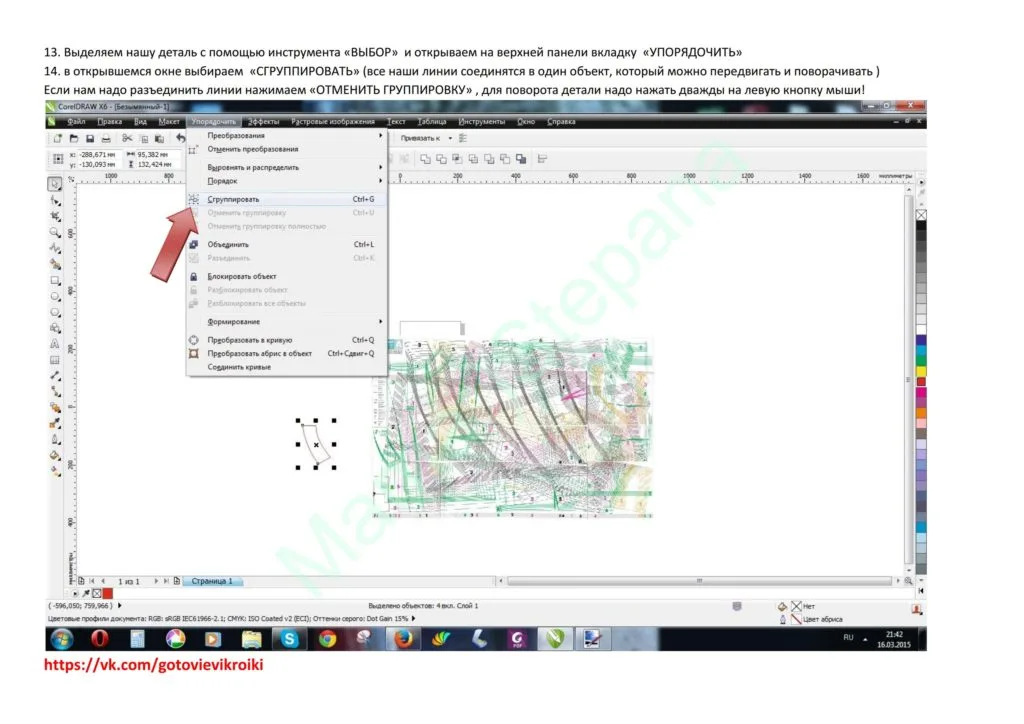This screenshot has width=1024, height=724.
Task: Select the Outline pen tool
Action: (x=55, y=439)
